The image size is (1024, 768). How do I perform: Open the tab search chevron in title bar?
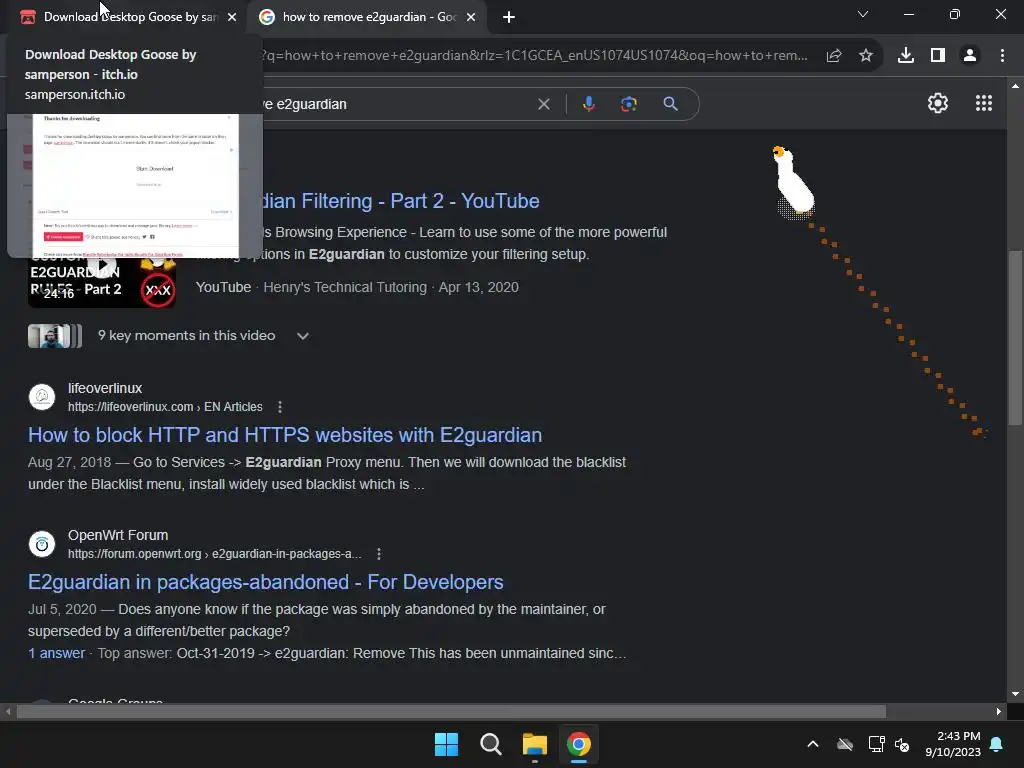click(x=863, y=14)
